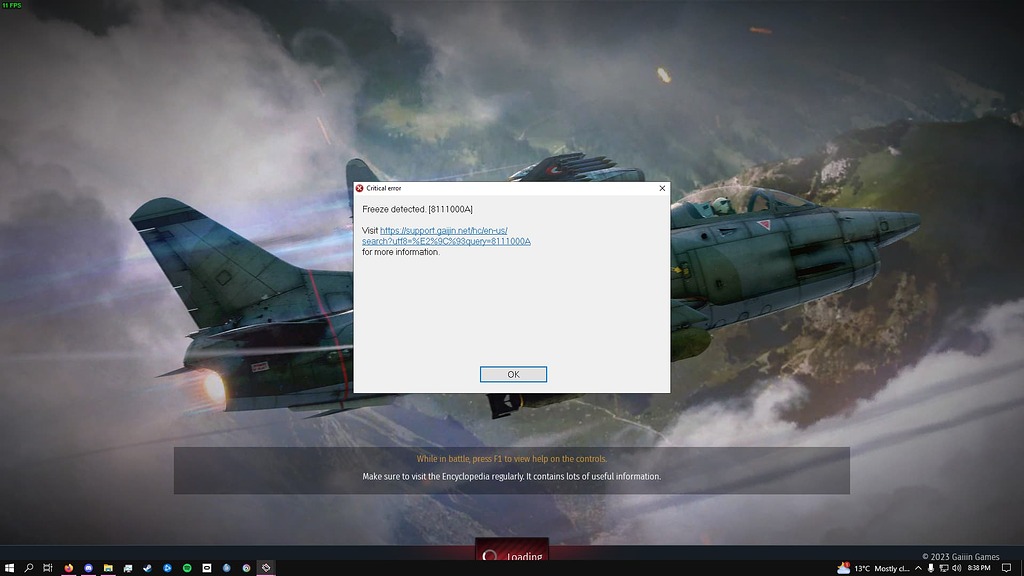Open the support.gaijin.net help link
Image resolution: width=1024 pixels, height=576 pixels.
(446, 236)
